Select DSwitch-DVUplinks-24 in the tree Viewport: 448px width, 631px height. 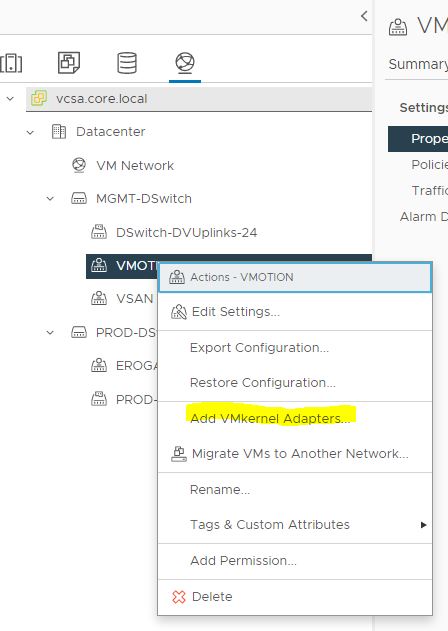186,233
